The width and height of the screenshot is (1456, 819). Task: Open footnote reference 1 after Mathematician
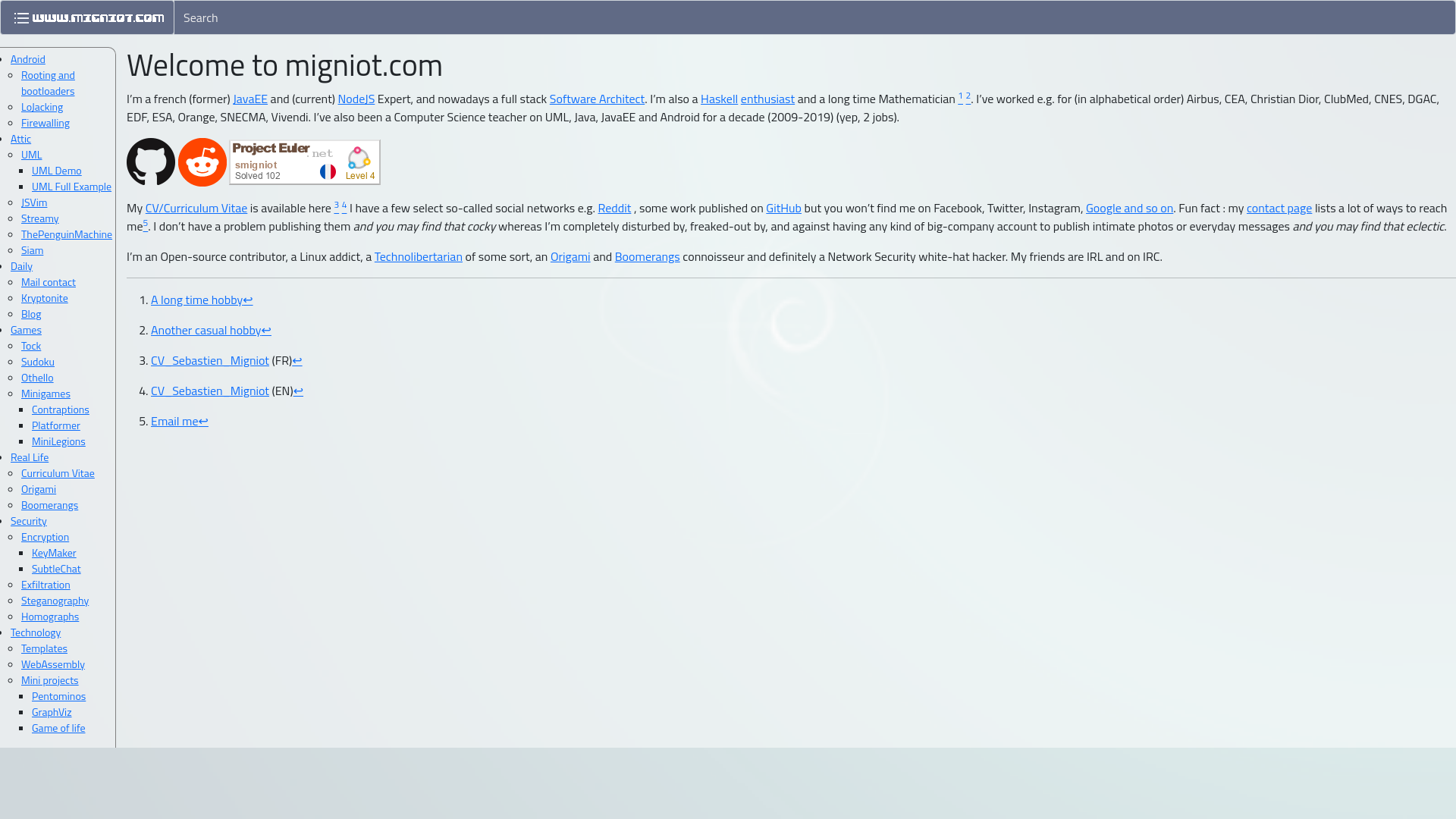(x=960, y=96)
